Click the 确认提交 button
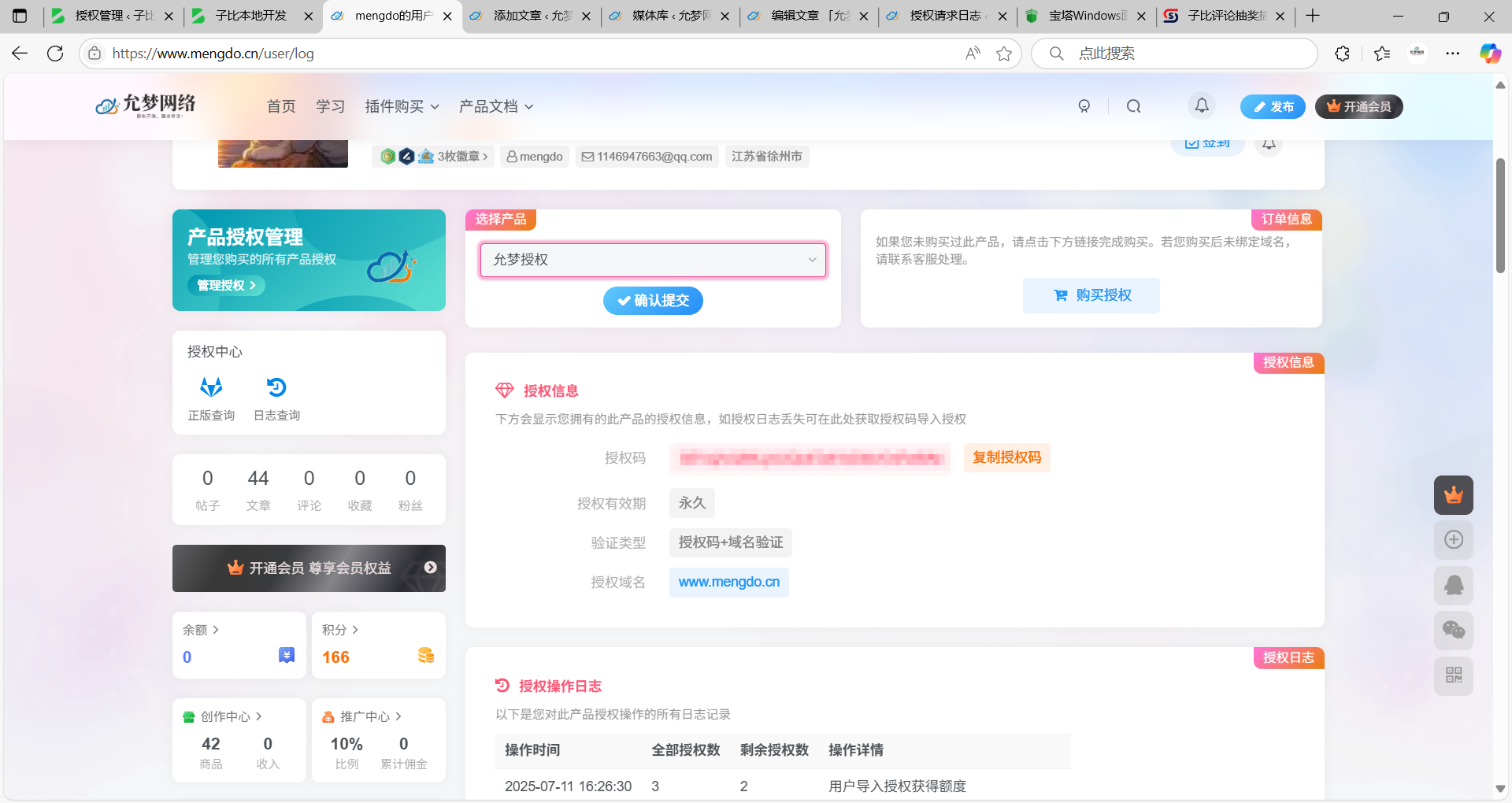This screenshot has height=803, width=1512. pyautogui.click(x=653, y=301)
